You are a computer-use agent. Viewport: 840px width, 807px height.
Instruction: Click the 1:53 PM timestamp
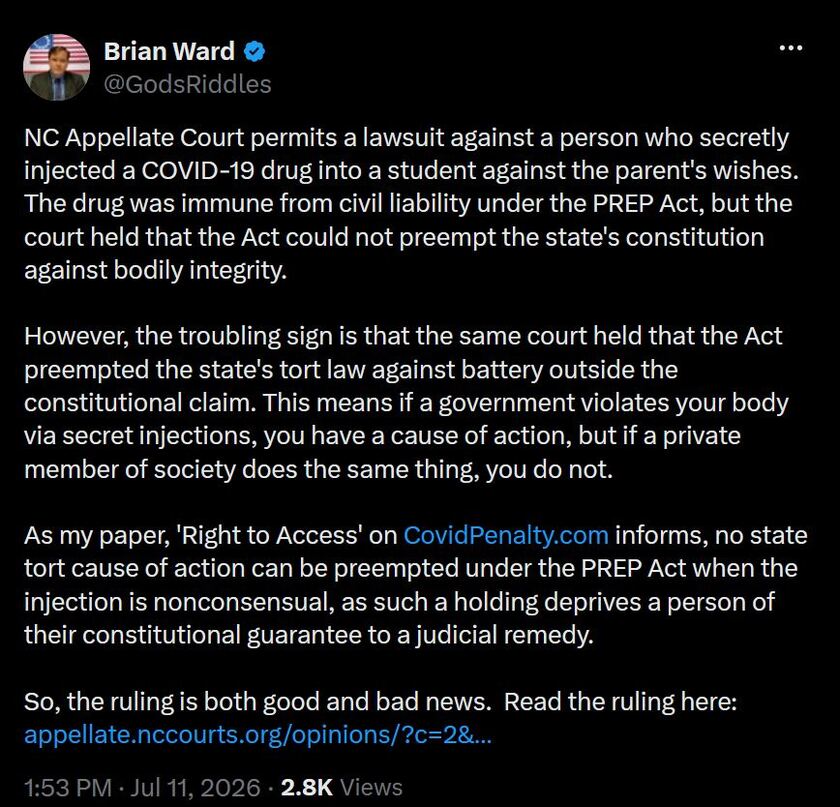68,788
